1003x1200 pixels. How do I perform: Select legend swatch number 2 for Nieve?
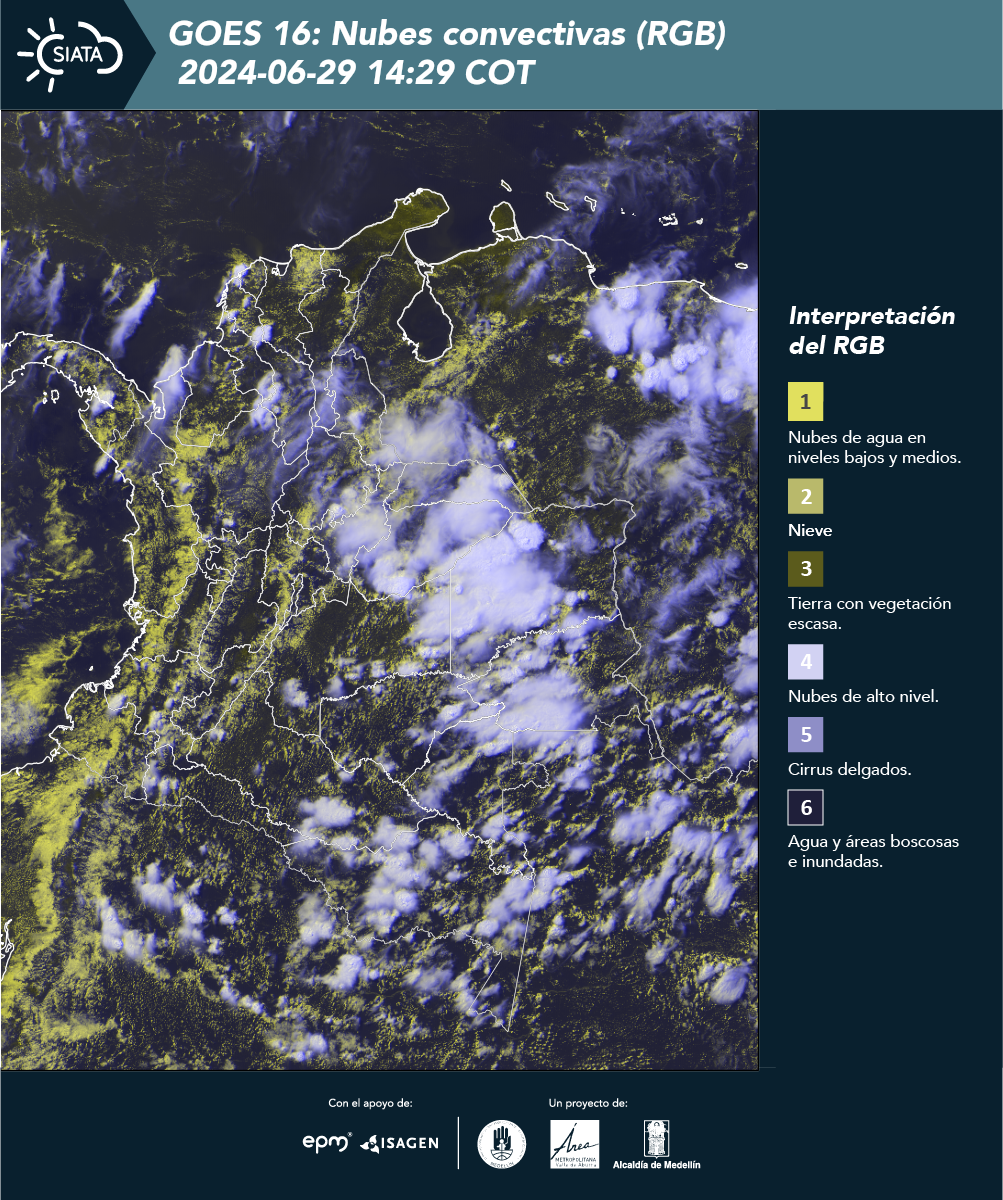(x=805, y=496)
